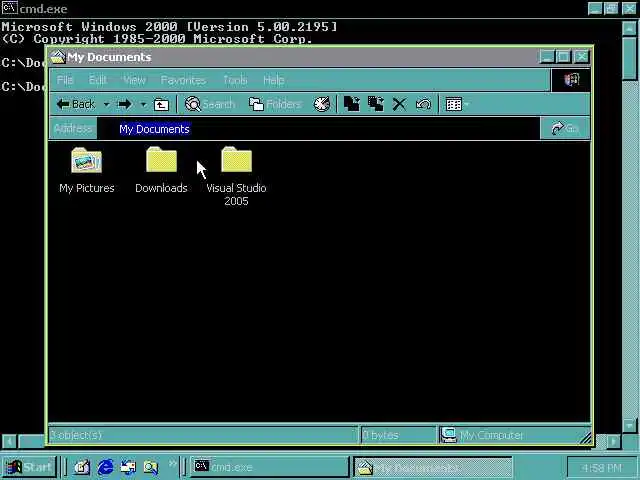
Task: Open the Edit menu
Action: pyautogui.click(x=98, y=80)
